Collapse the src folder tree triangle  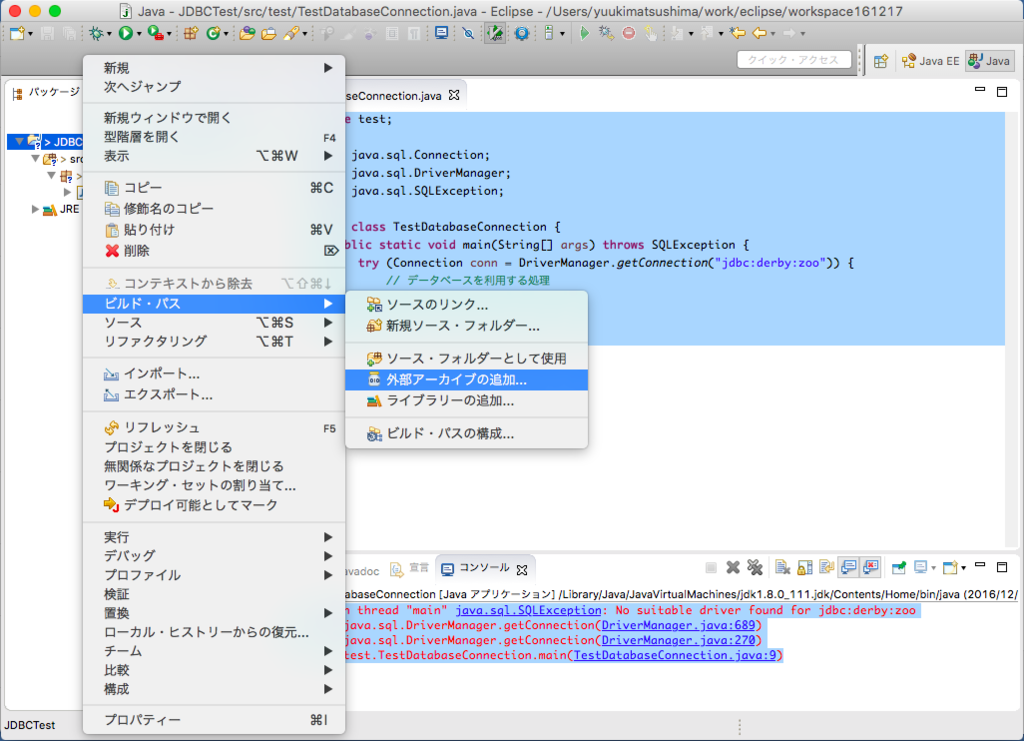[35, 159]
